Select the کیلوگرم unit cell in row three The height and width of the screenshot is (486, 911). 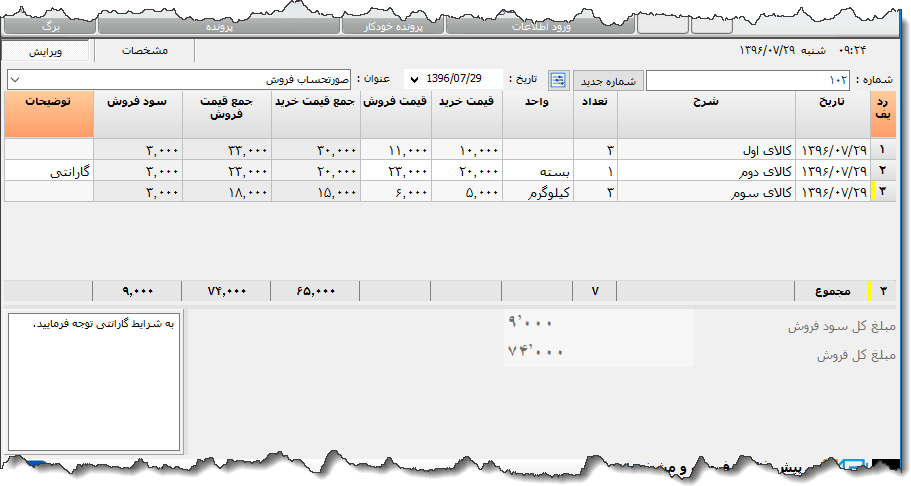[x=537, y=192]
